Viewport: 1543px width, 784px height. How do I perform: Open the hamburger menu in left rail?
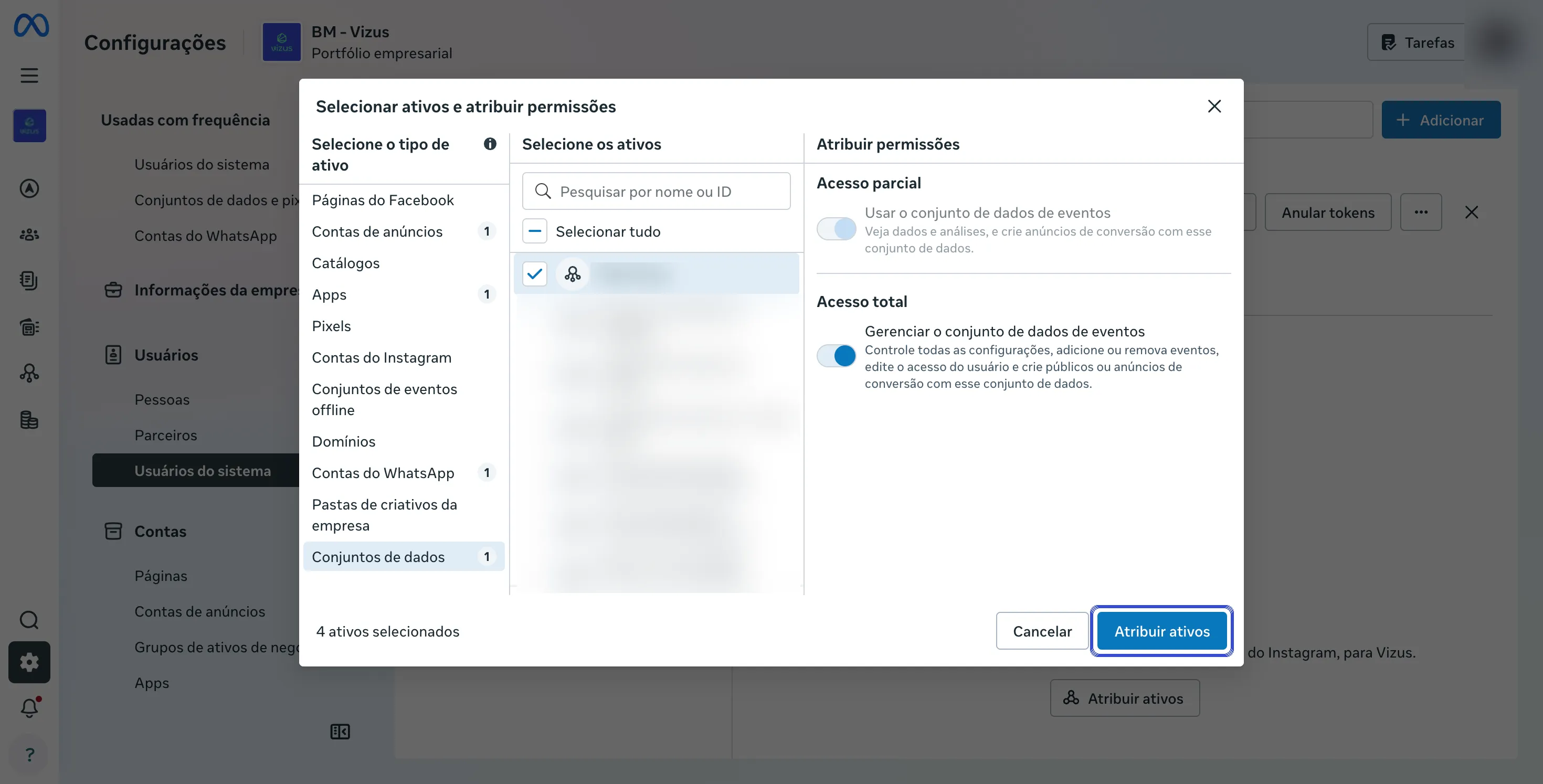29,76
